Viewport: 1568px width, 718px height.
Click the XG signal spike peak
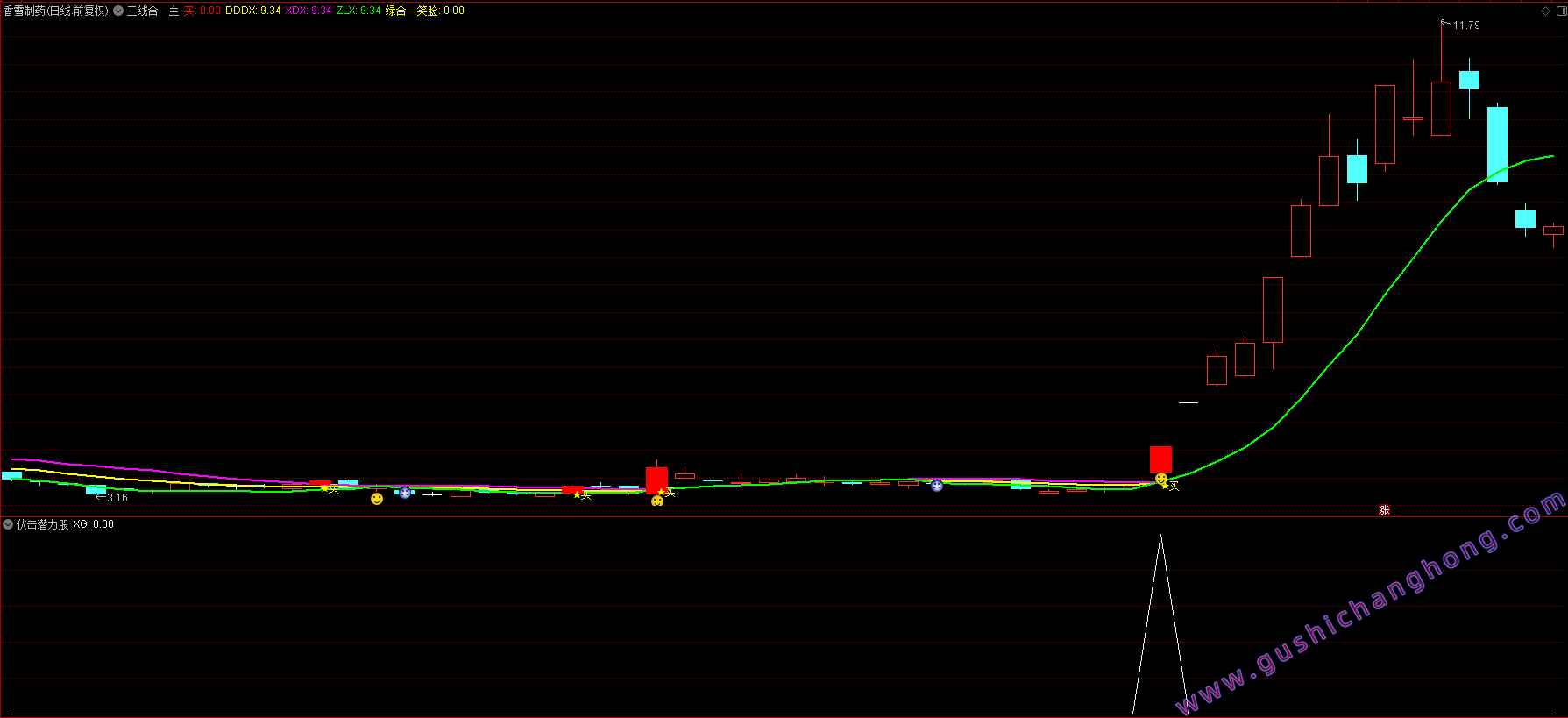(x=1160, y=537)
